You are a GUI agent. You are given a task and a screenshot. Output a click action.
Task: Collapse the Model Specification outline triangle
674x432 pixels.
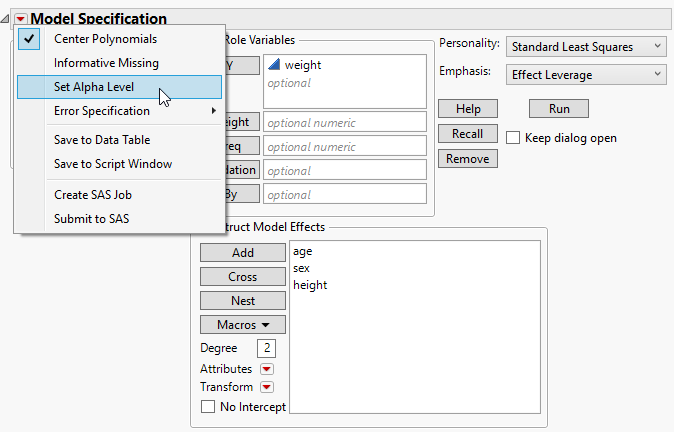point(7,19)
